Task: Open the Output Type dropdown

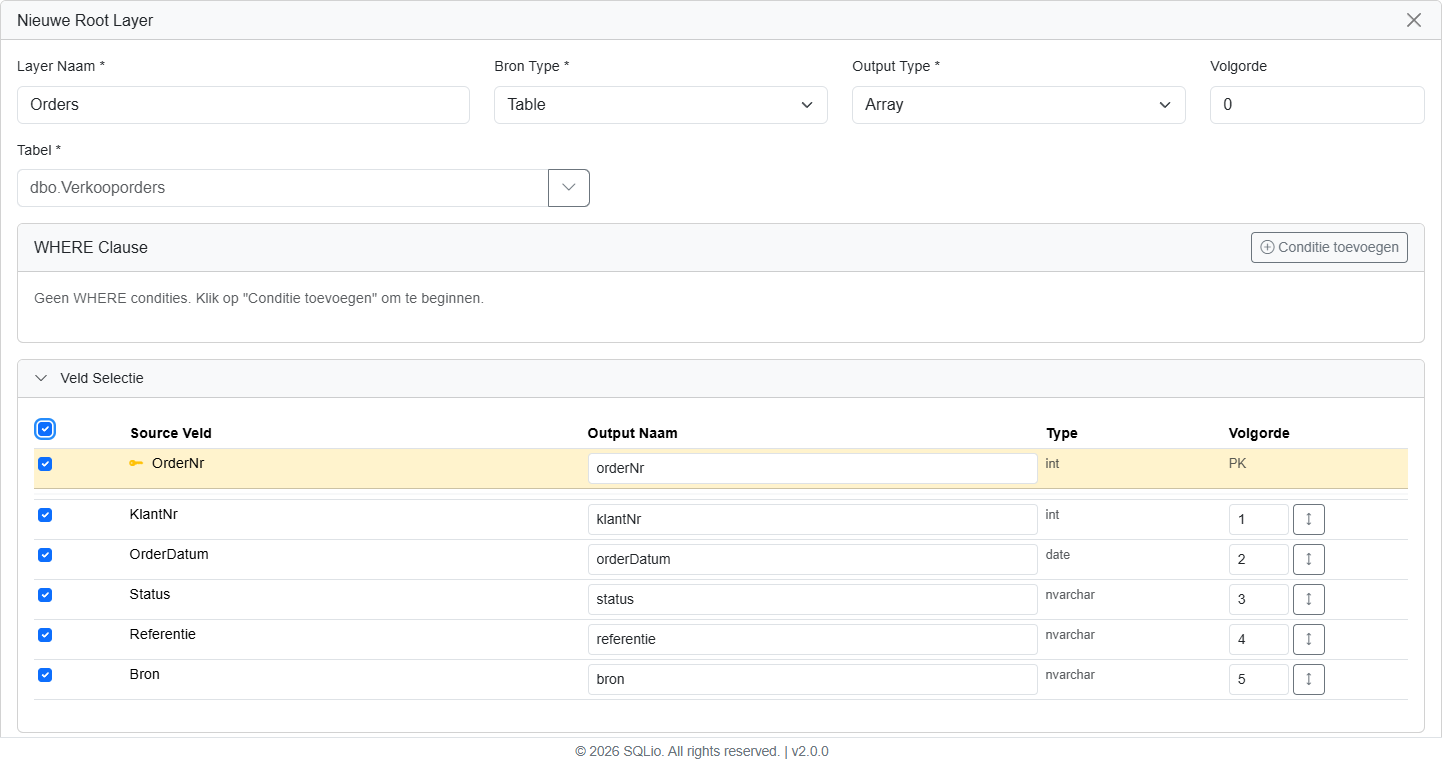Action: (1019, 105)
